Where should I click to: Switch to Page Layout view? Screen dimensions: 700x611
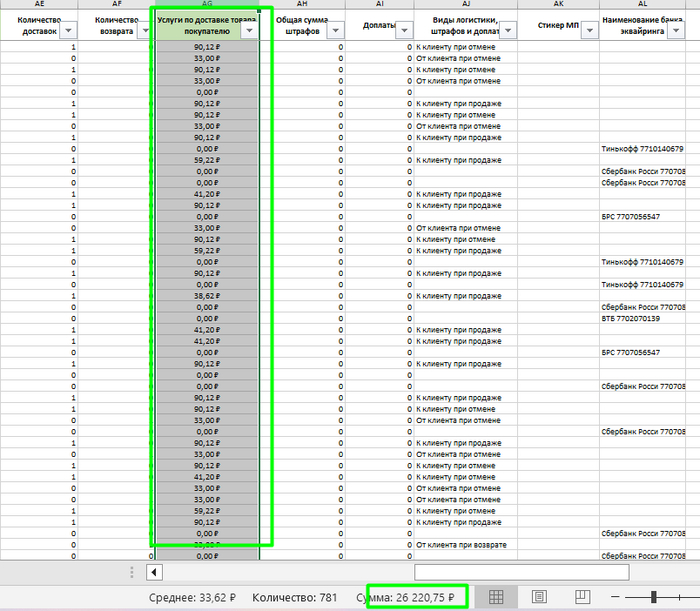tap(538, 597)
